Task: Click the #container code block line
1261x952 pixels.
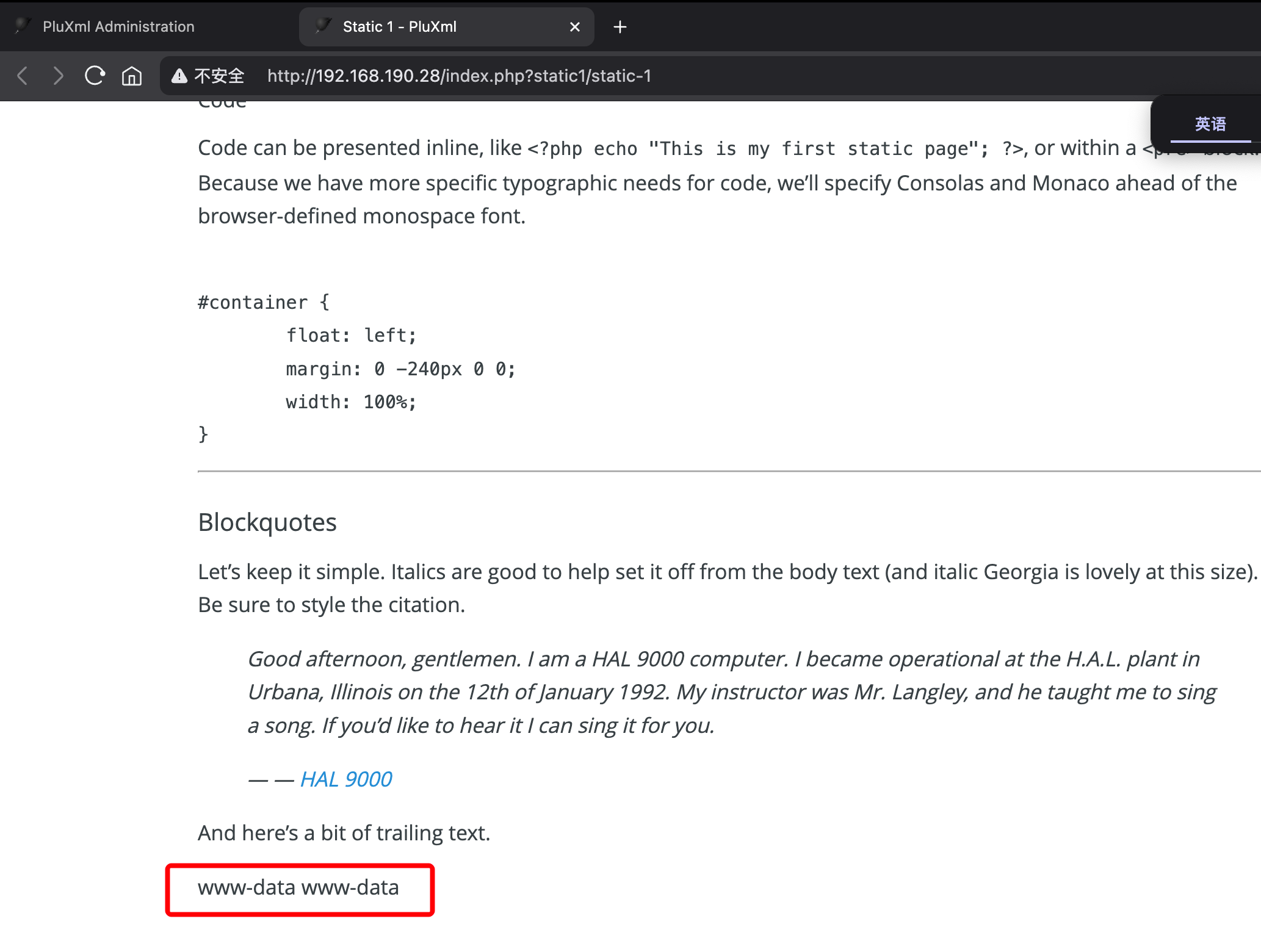Action: pyautogui.click(x=263, y=302)
